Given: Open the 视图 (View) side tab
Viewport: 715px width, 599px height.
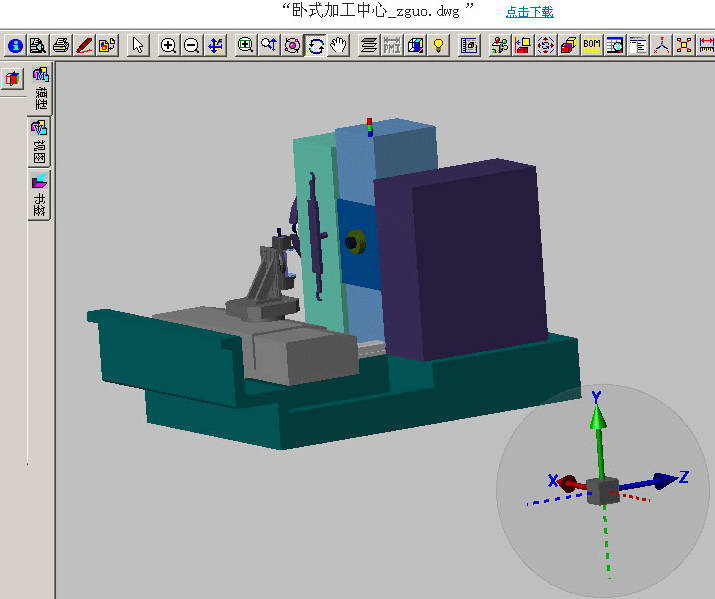Looking at the screenshot, I should pos(41,142).
